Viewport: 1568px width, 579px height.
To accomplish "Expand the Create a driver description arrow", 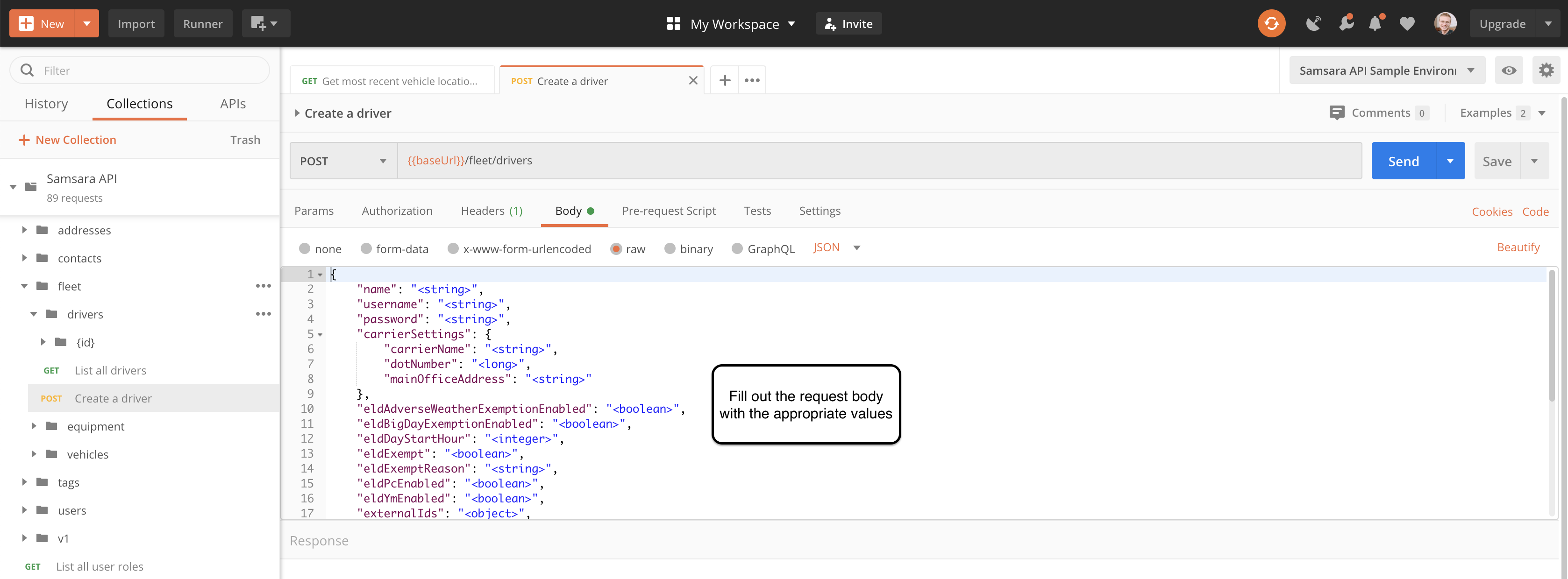I will pos(297,113).
